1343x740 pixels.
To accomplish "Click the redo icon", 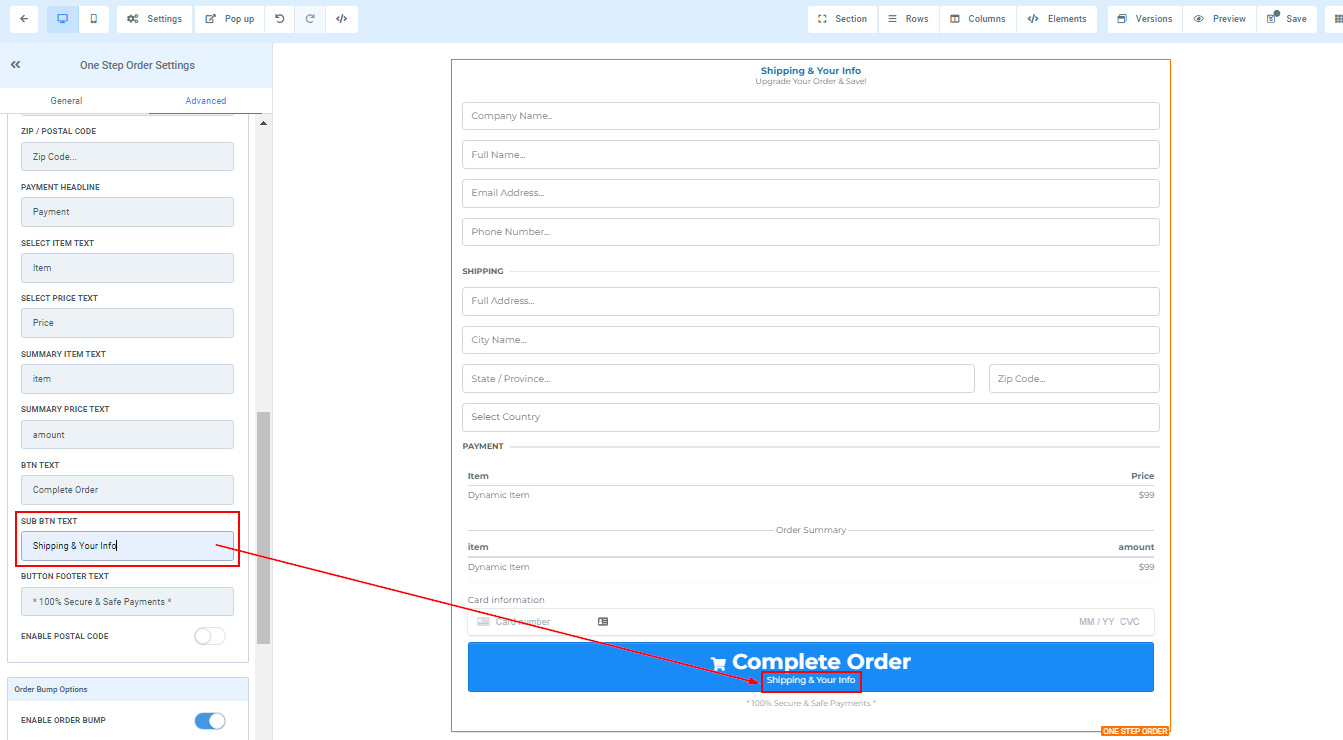I will click(x=310, y=19).
